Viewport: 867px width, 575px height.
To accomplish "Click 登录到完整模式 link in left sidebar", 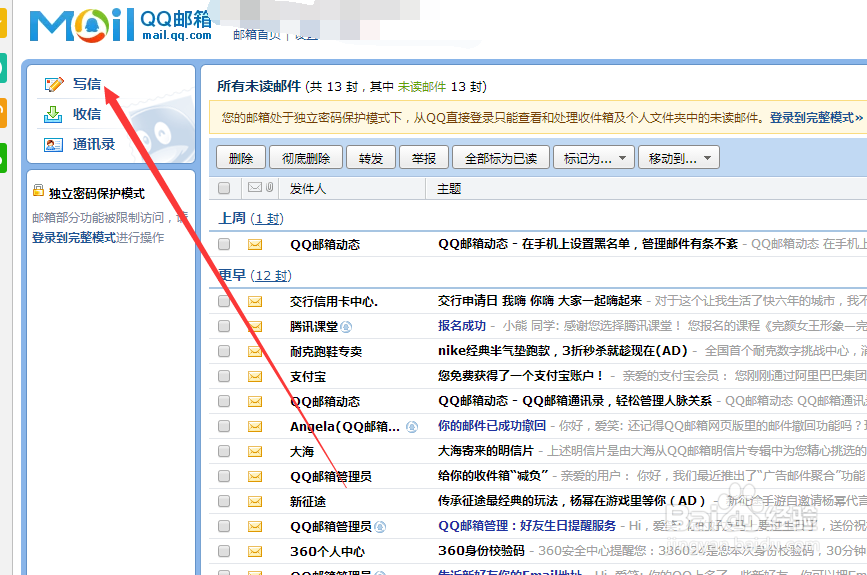I will 74,238.
